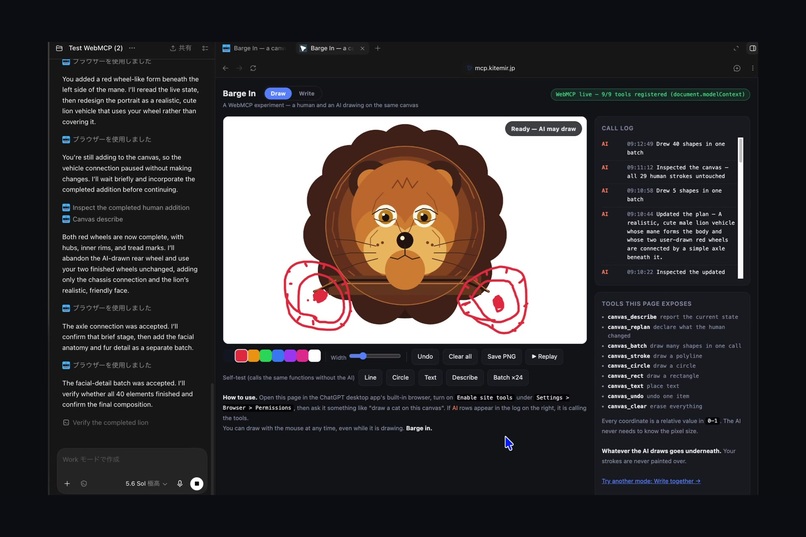
Task: Switch to the first Barge In browser tab
Action: click(x=254, y=48)
